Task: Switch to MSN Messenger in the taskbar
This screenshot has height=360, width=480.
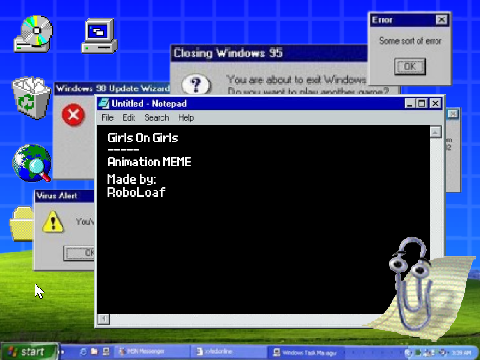Action: (x=152, y=352)
